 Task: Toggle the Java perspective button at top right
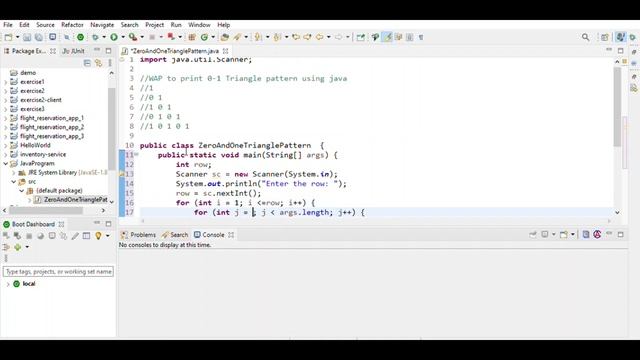click(x=620, y=37)
